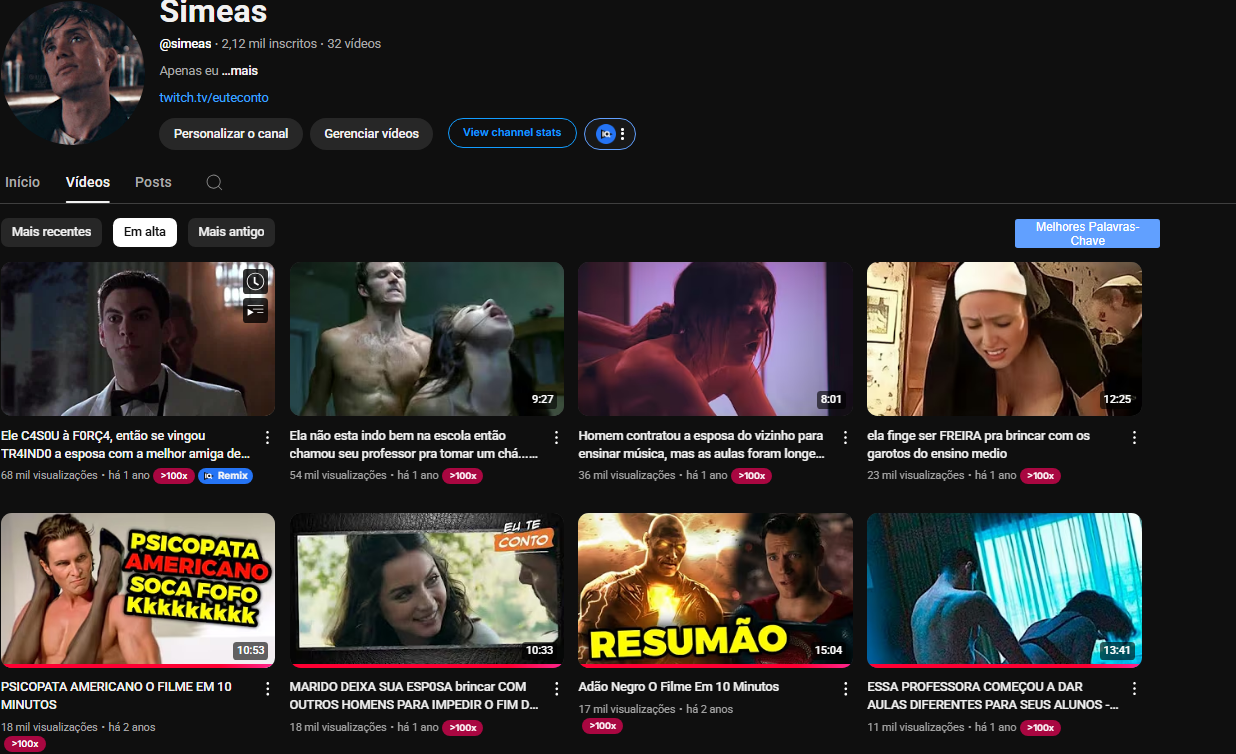Click the >100x badge under 'ela finge ser FREIRA'
This screenshot has width=1236, height=754.
1040,476
